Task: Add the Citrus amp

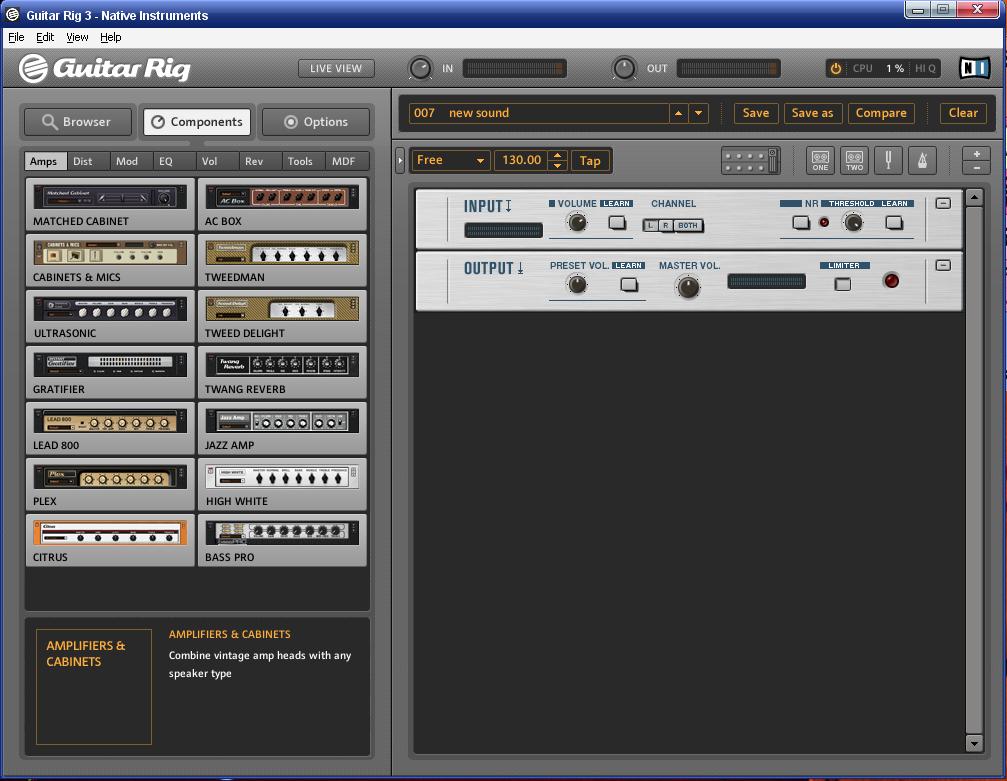Action: point(110,540)
